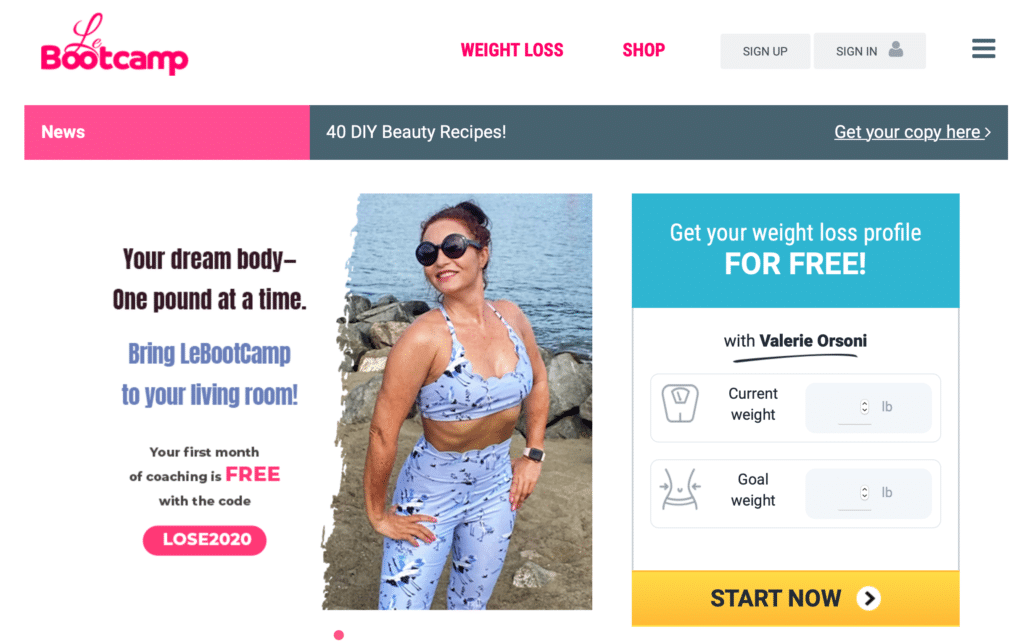Screen dimensions: 1024x641
Task: Click the Goal weight input field
Action: (868, 493)
